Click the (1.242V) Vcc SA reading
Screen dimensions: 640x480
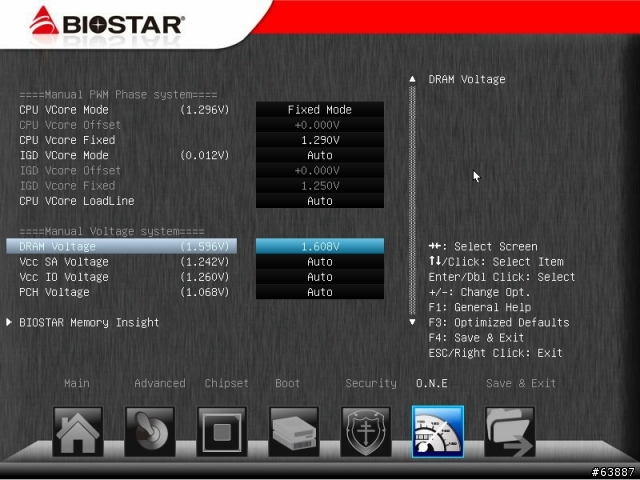(x=204, y=262)
